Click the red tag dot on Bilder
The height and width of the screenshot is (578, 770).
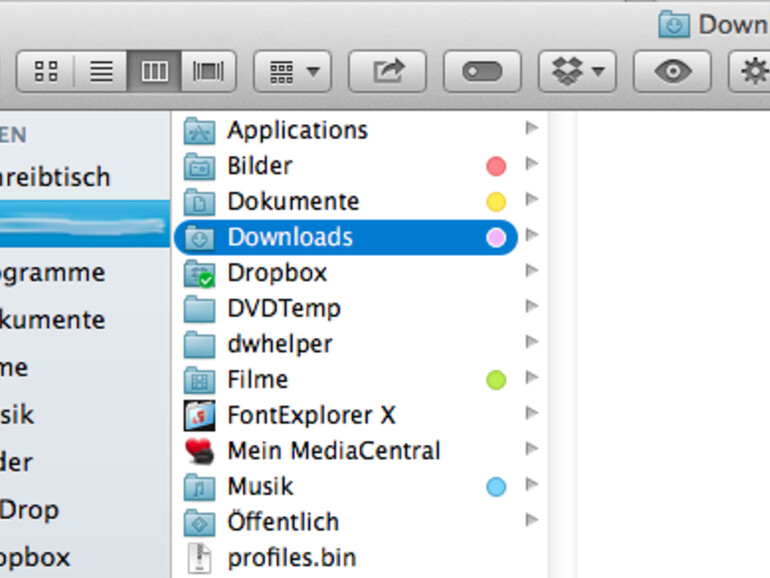(496, 166)
